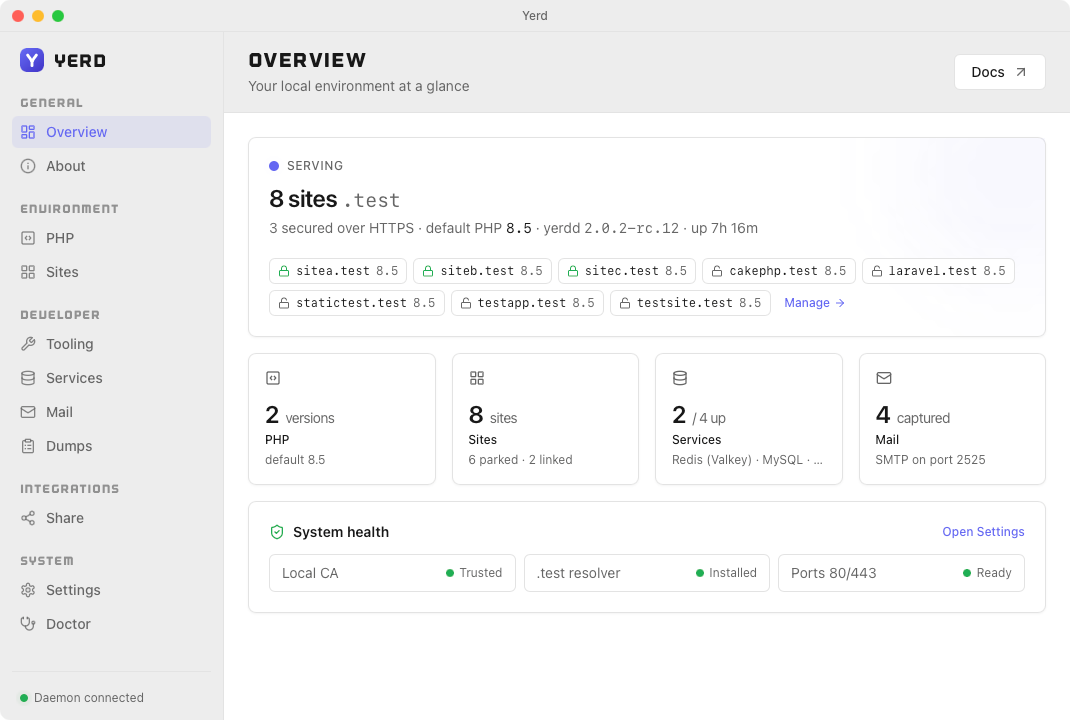
Task: Open the Share integration page
Action: (x=111, y=518)
